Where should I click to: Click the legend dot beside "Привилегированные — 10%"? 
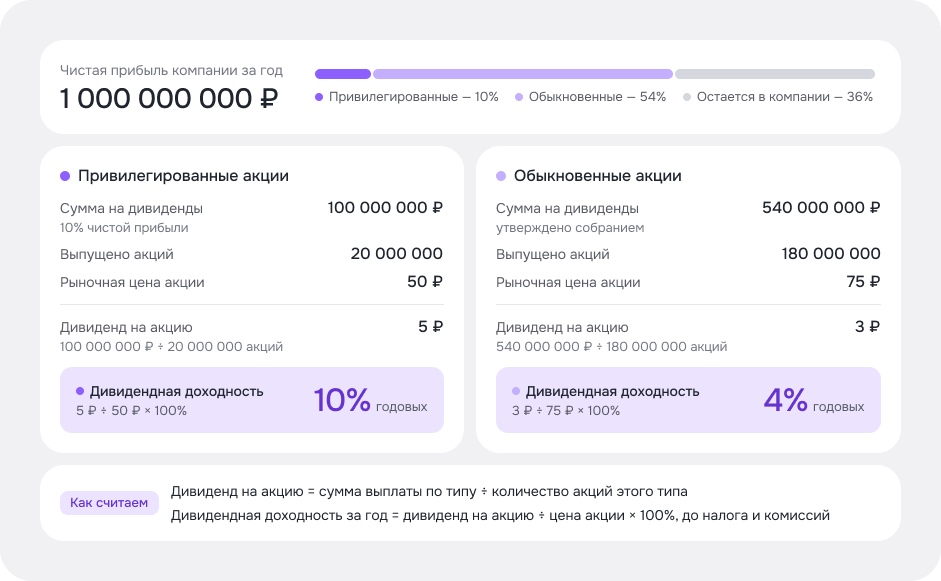pyautogui.click(x=319, y=97)
